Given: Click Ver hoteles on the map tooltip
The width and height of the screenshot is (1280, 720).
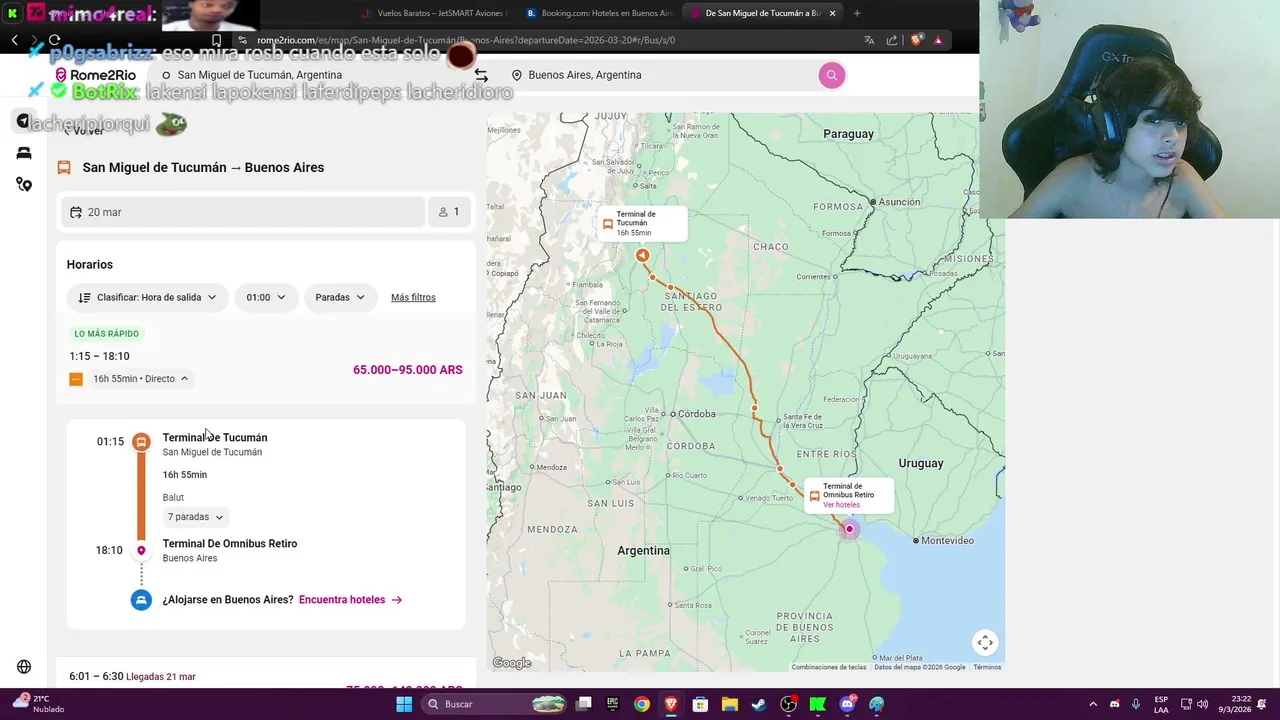Looking at the screenshot, I should pos(841,505).
